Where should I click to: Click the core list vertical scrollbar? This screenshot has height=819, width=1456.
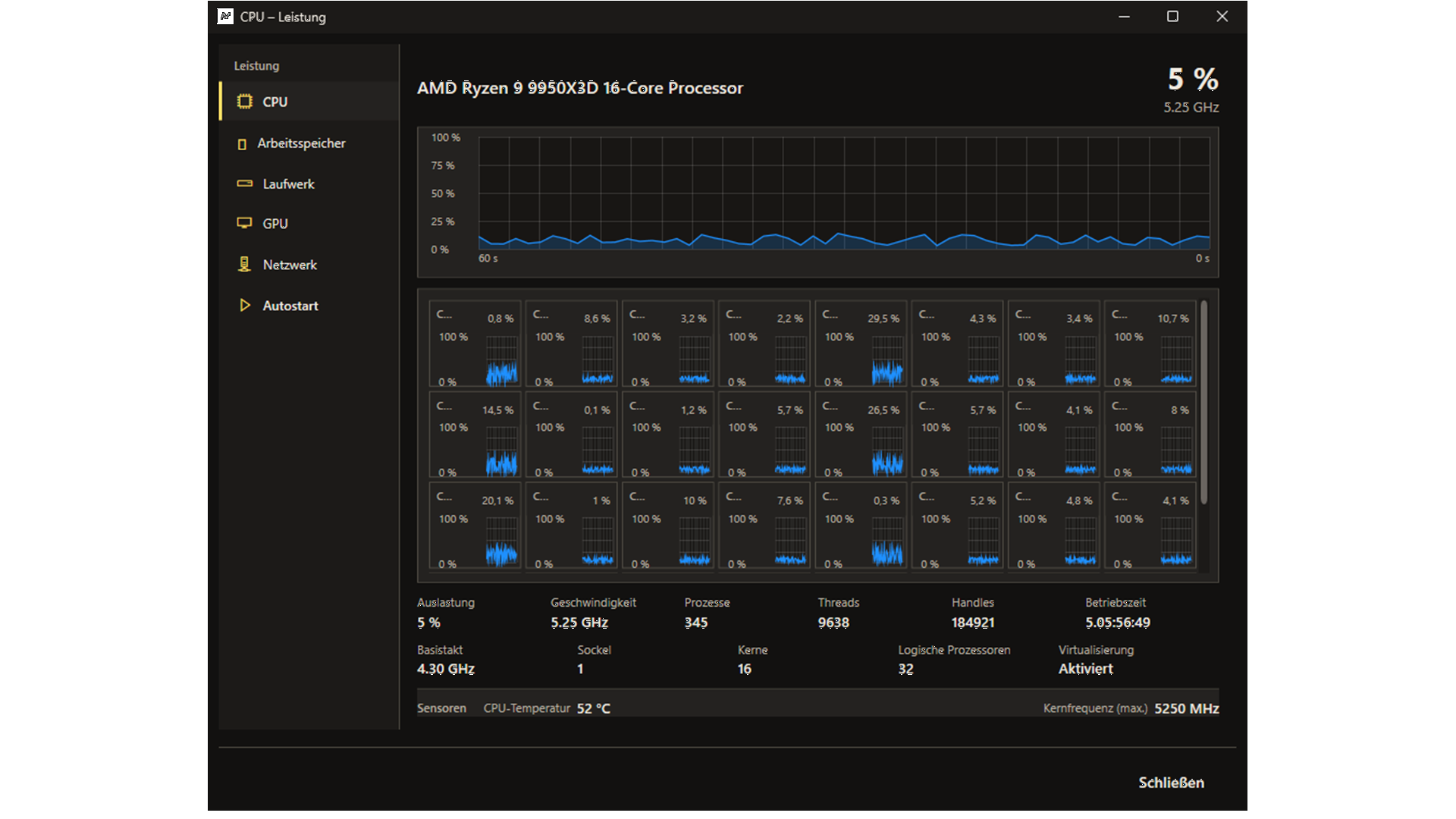point(1203,402)
